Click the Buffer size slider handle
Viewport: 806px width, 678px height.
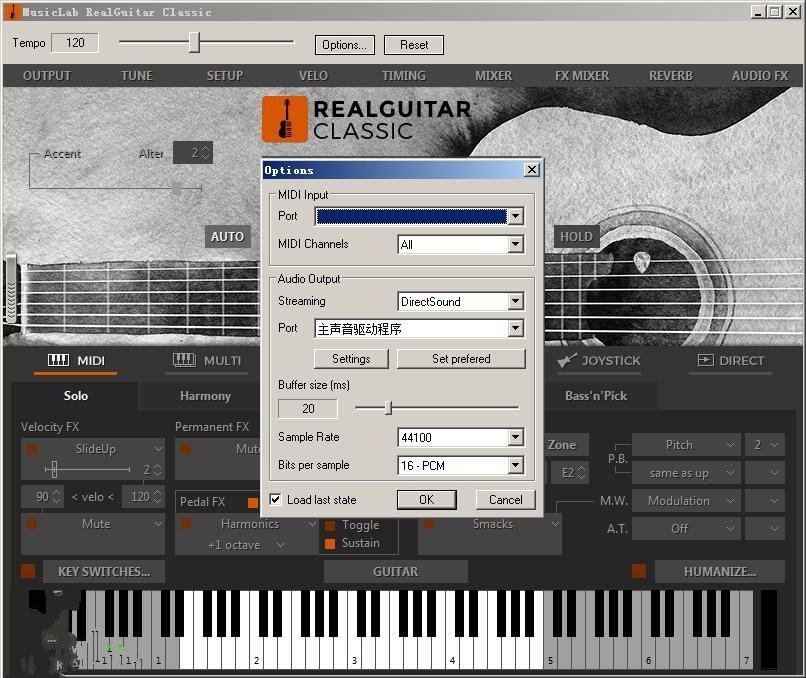tap(389, 408)
